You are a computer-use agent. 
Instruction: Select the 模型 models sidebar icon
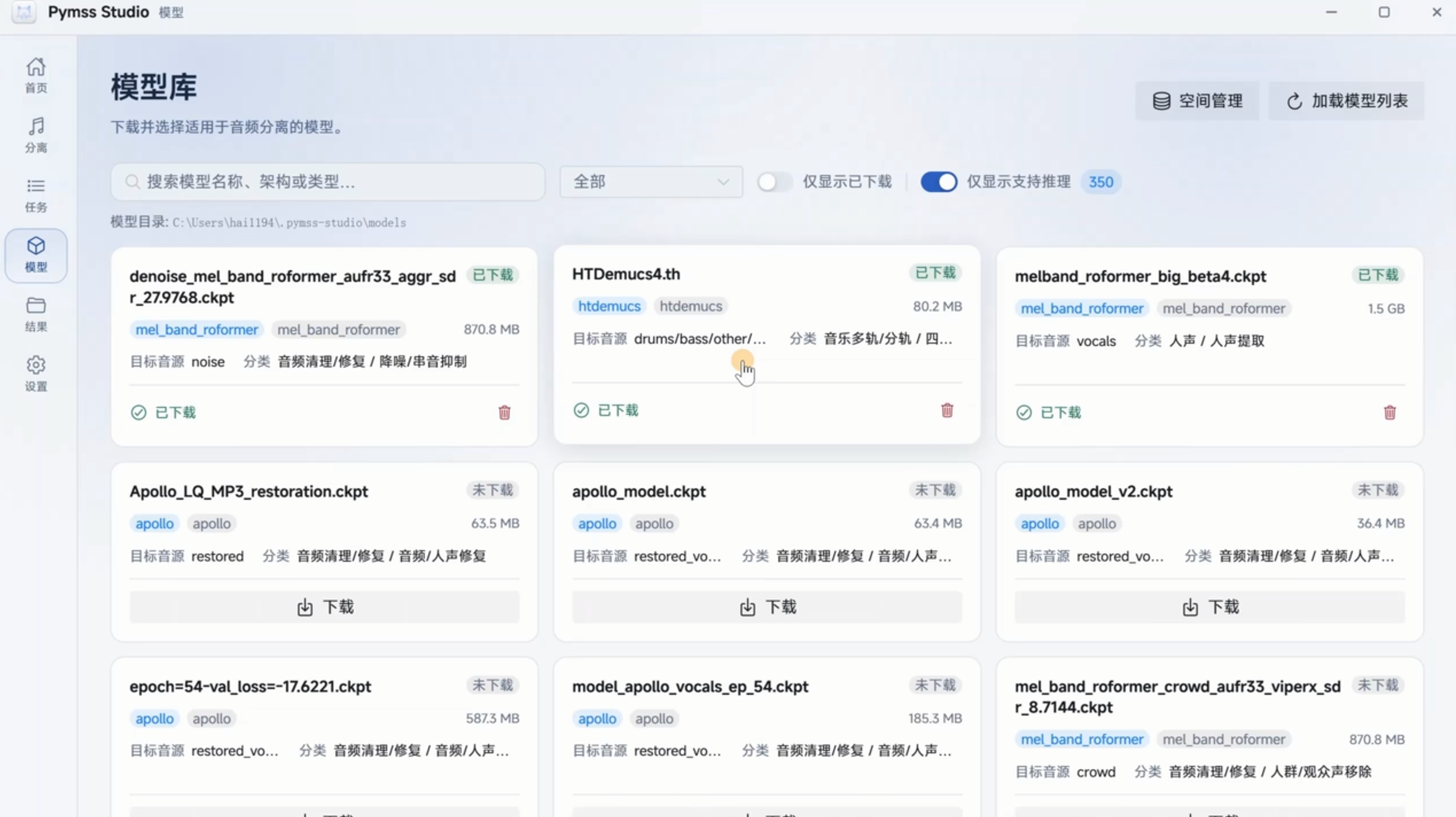(36, 255)
